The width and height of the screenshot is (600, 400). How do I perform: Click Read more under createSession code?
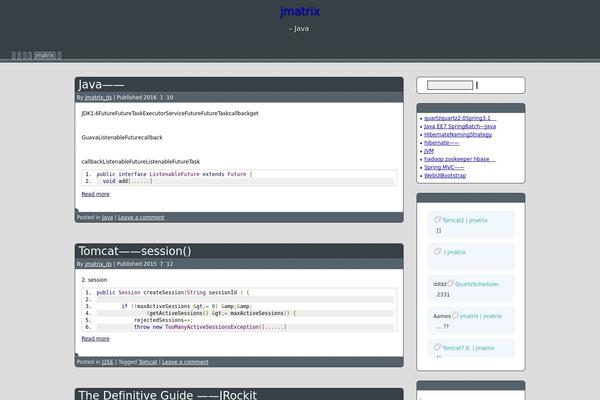pos(95,339)
